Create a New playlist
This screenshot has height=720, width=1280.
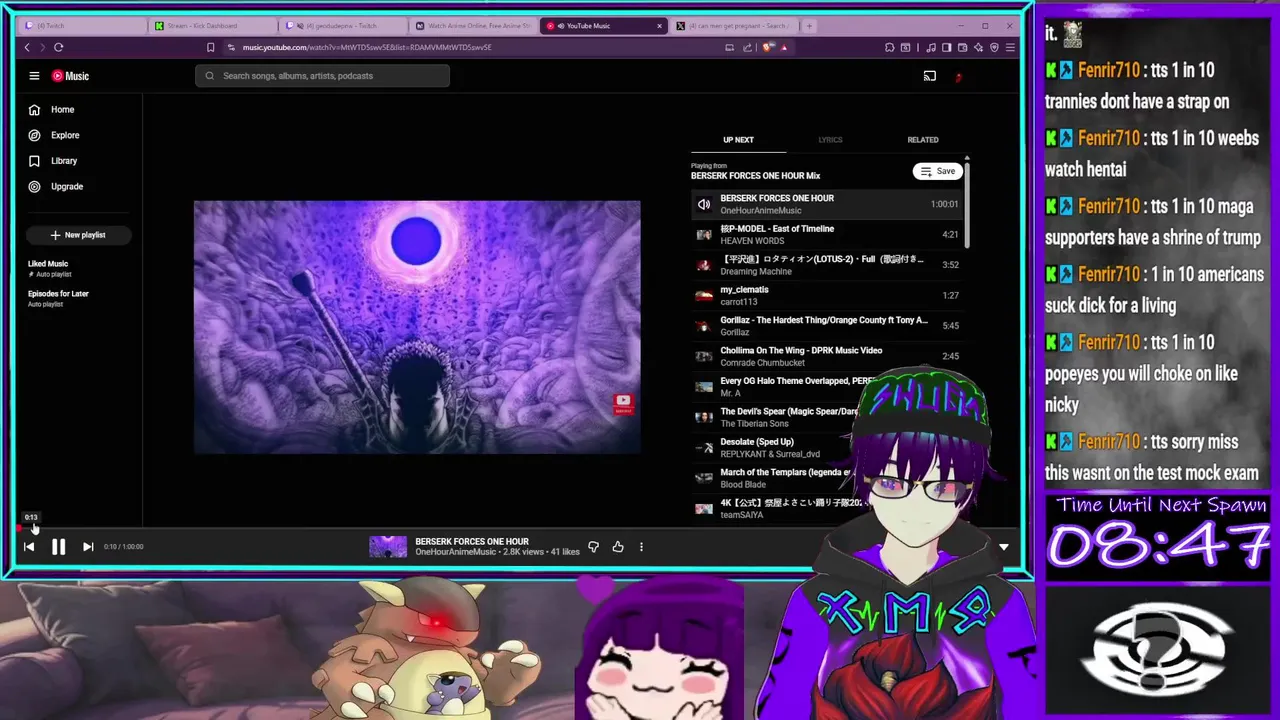pos(78,235)
